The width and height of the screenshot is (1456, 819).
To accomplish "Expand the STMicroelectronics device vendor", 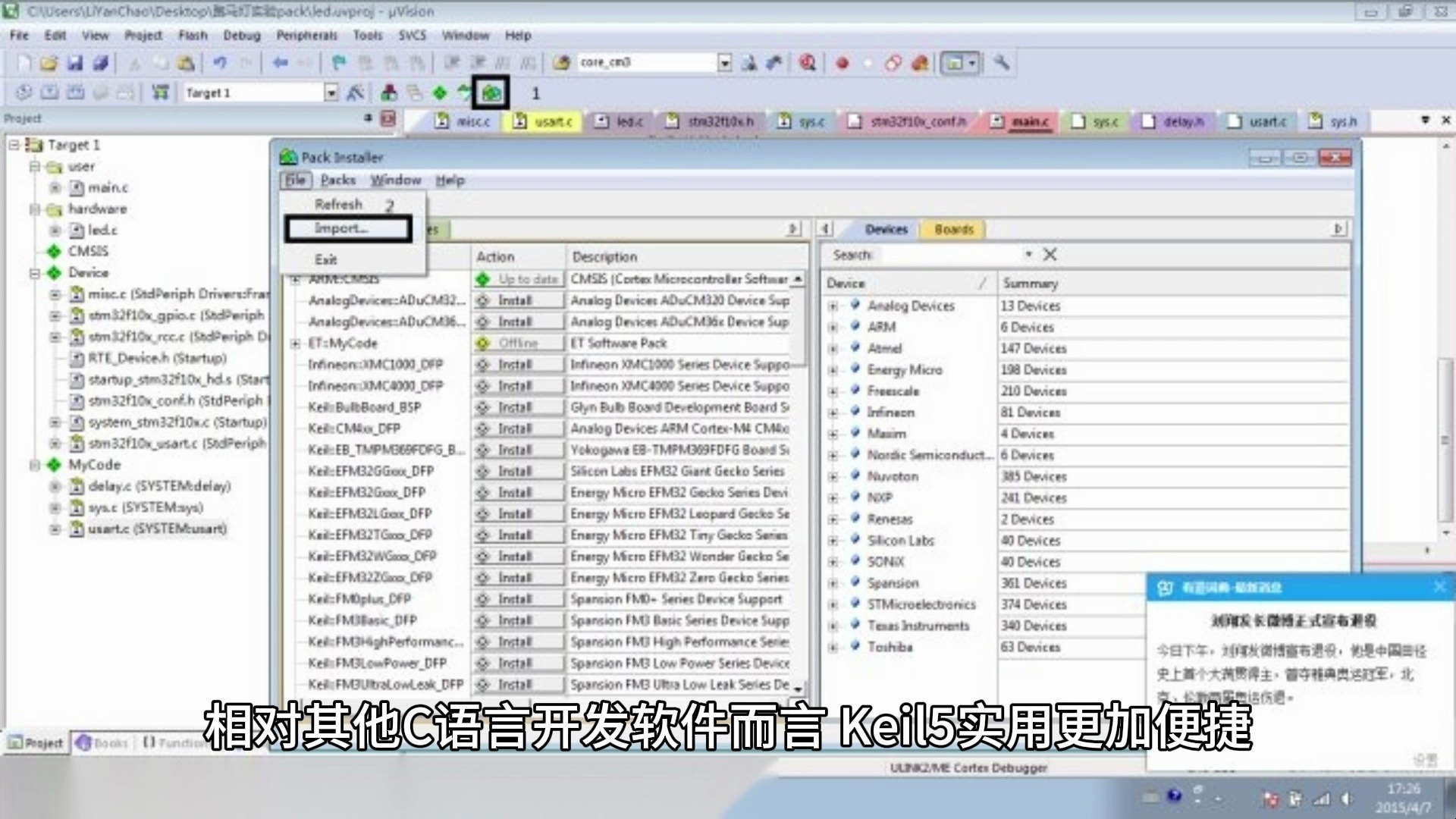I will [x=833, y=604].
